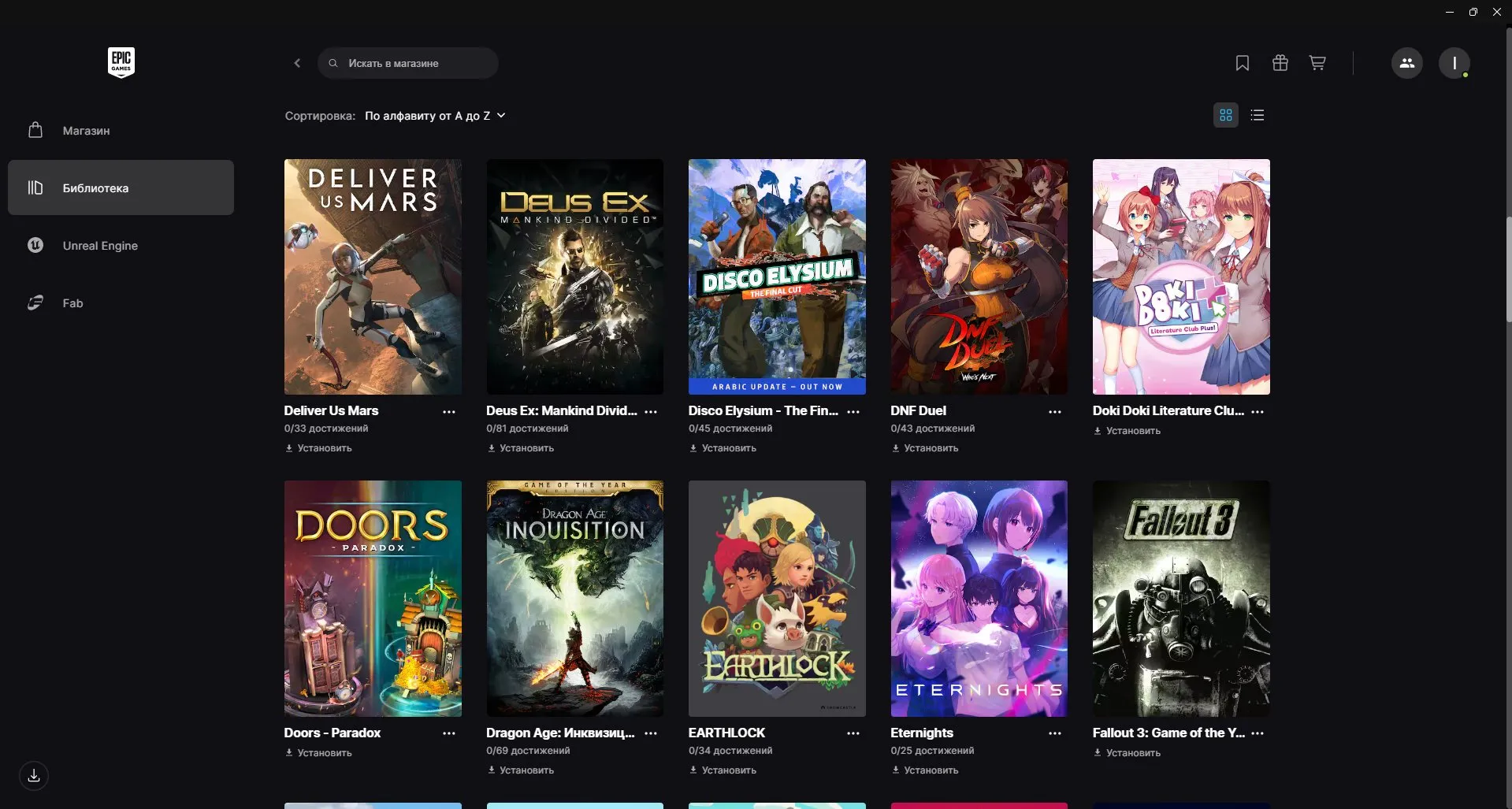
Task: Open options menu for Doki Doki Literature Club
Action: click(1258, 412)
